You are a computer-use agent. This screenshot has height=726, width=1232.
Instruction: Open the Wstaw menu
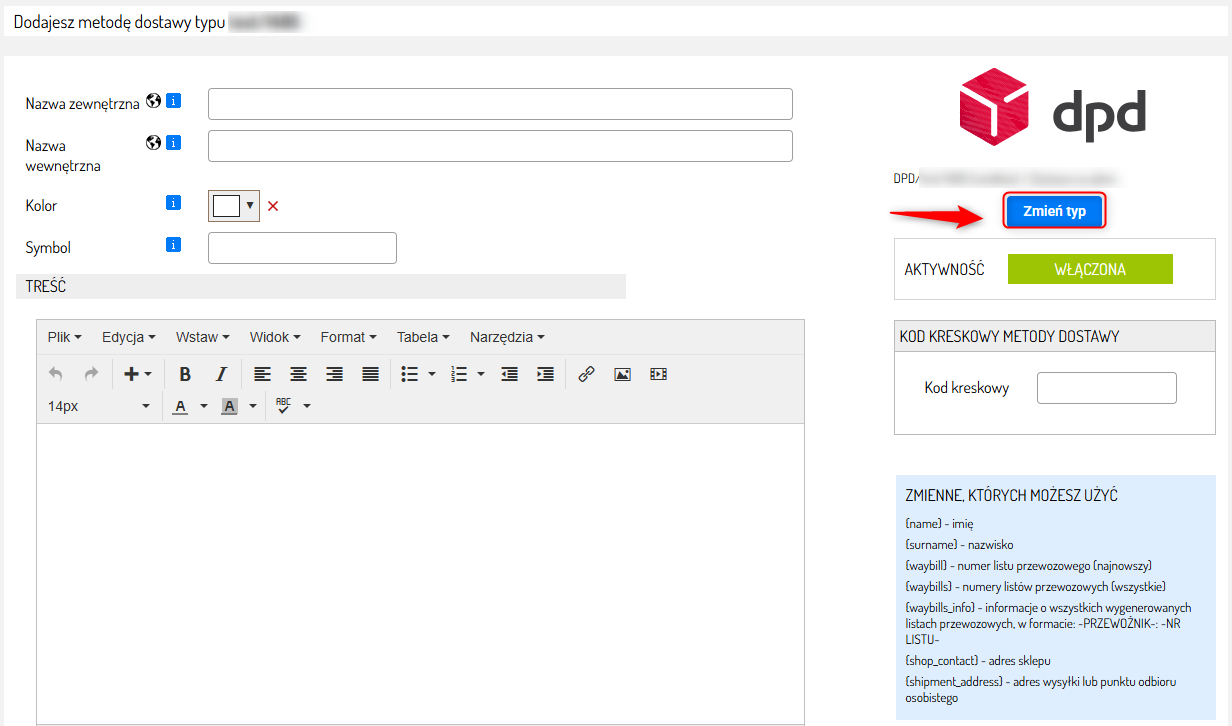[x=202, y=337]
